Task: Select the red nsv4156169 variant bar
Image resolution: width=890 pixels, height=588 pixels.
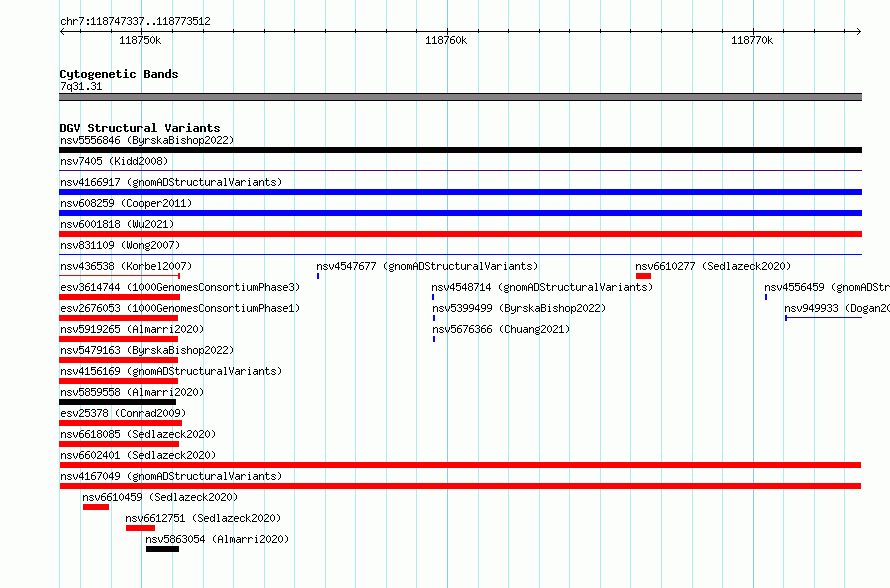Action: [x=119, y=381]
